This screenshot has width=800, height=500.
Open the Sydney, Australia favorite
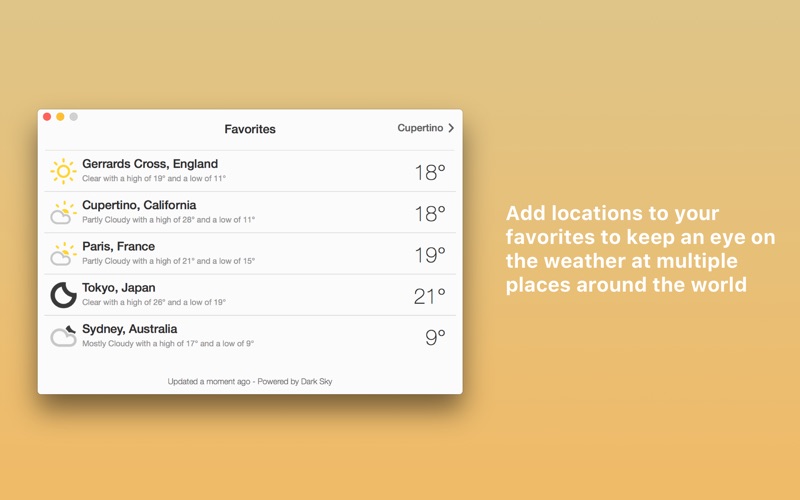[130, 329]
